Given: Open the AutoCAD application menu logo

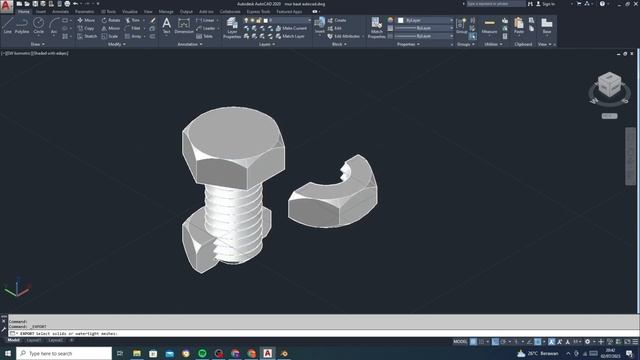Looking at the screenshot, I should tap(6, 6).
